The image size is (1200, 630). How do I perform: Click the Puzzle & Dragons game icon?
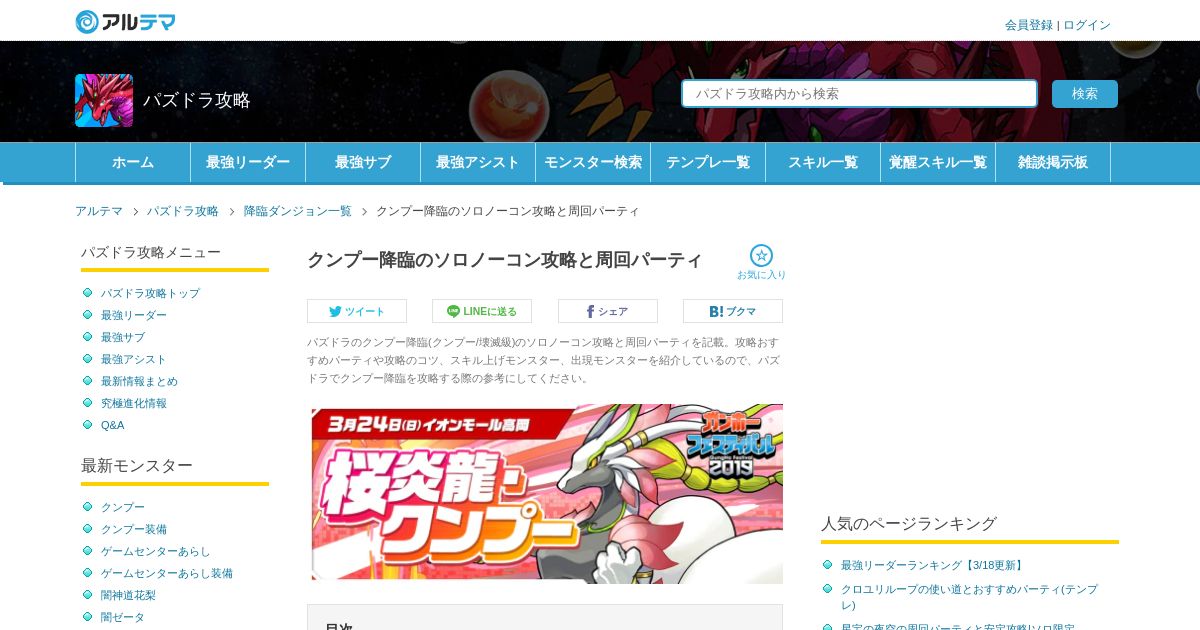104,100
